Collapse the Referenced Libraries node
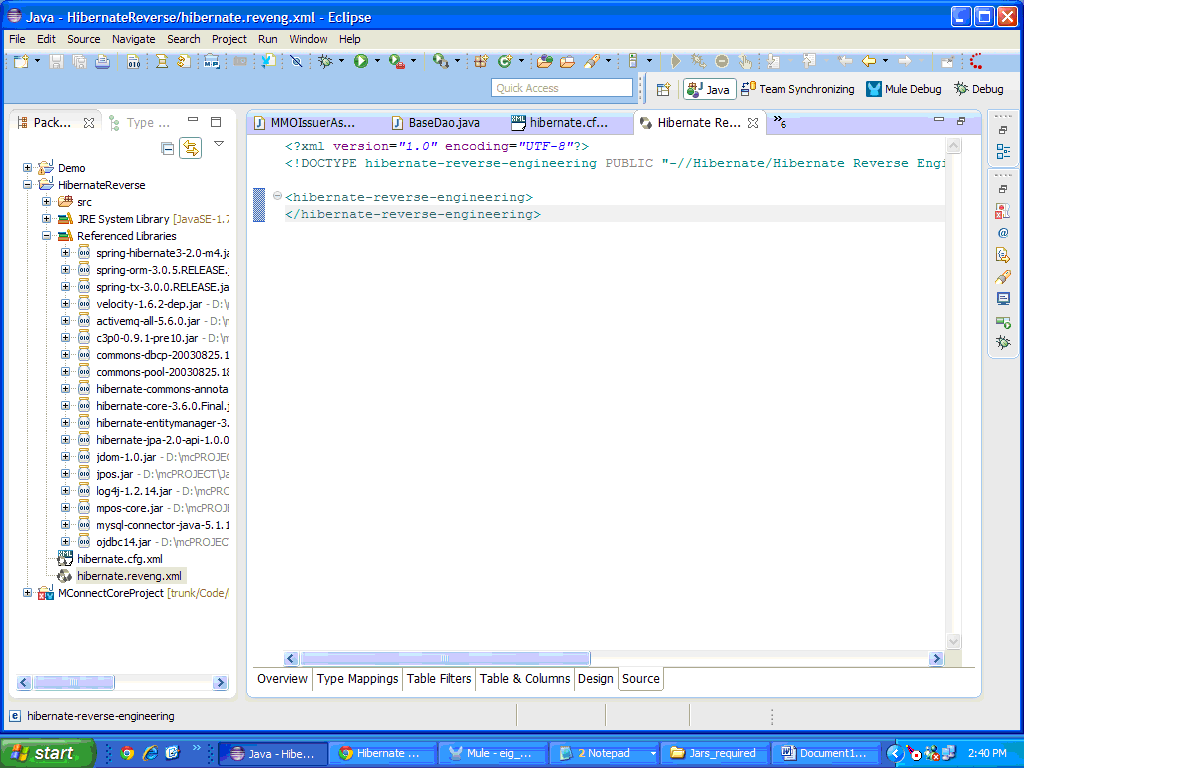Screen dimensions: 1199x768 (x=47, y=236)
